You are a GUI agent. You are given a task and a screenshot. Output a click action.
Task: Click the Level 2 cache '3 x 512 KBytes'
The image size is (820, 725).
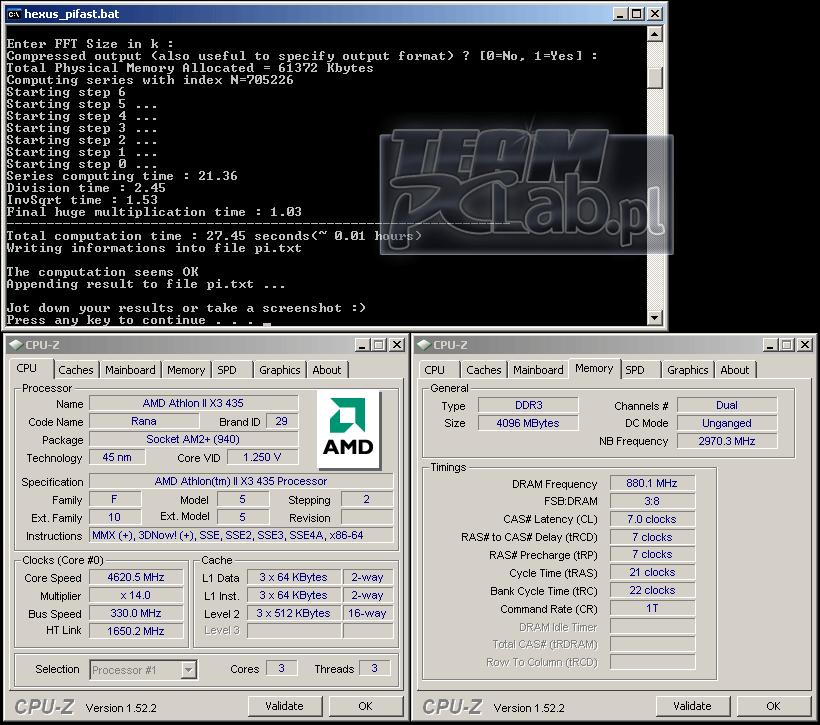click(293, 613)
